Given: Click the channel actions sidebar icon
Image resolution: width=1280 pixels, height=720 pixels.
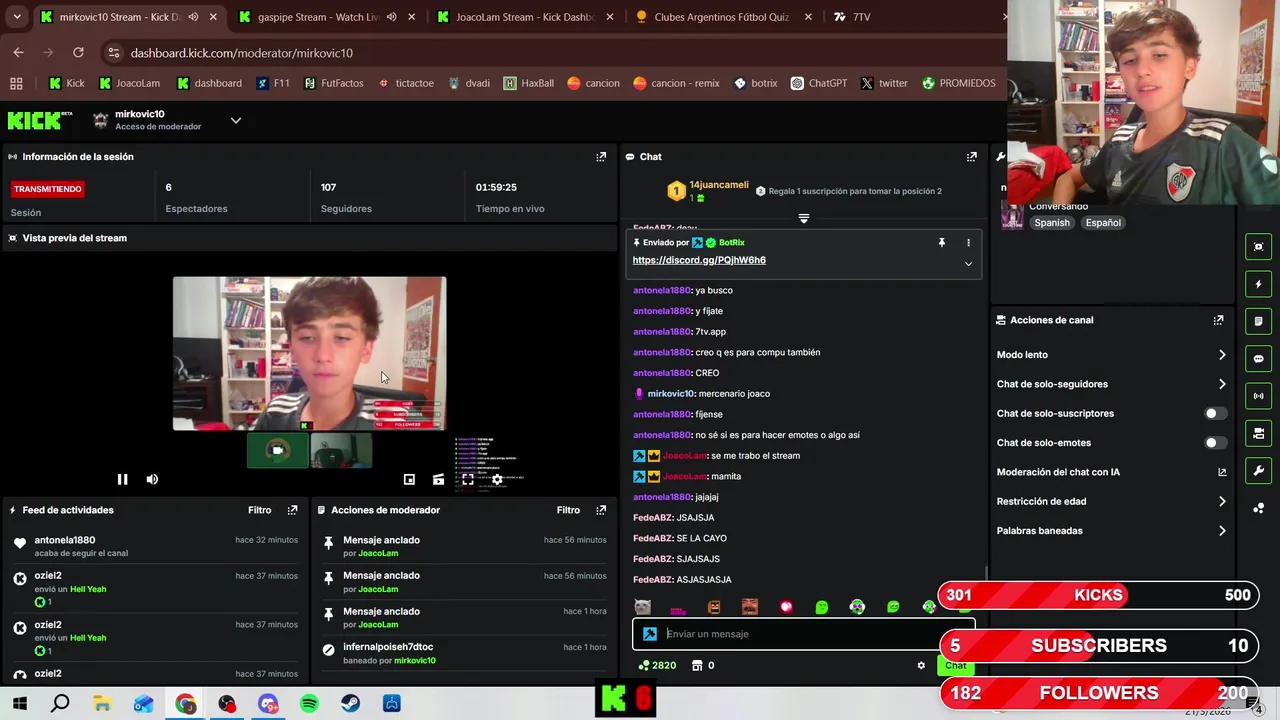Looking at the screenshot, I should click(1259, 433).
